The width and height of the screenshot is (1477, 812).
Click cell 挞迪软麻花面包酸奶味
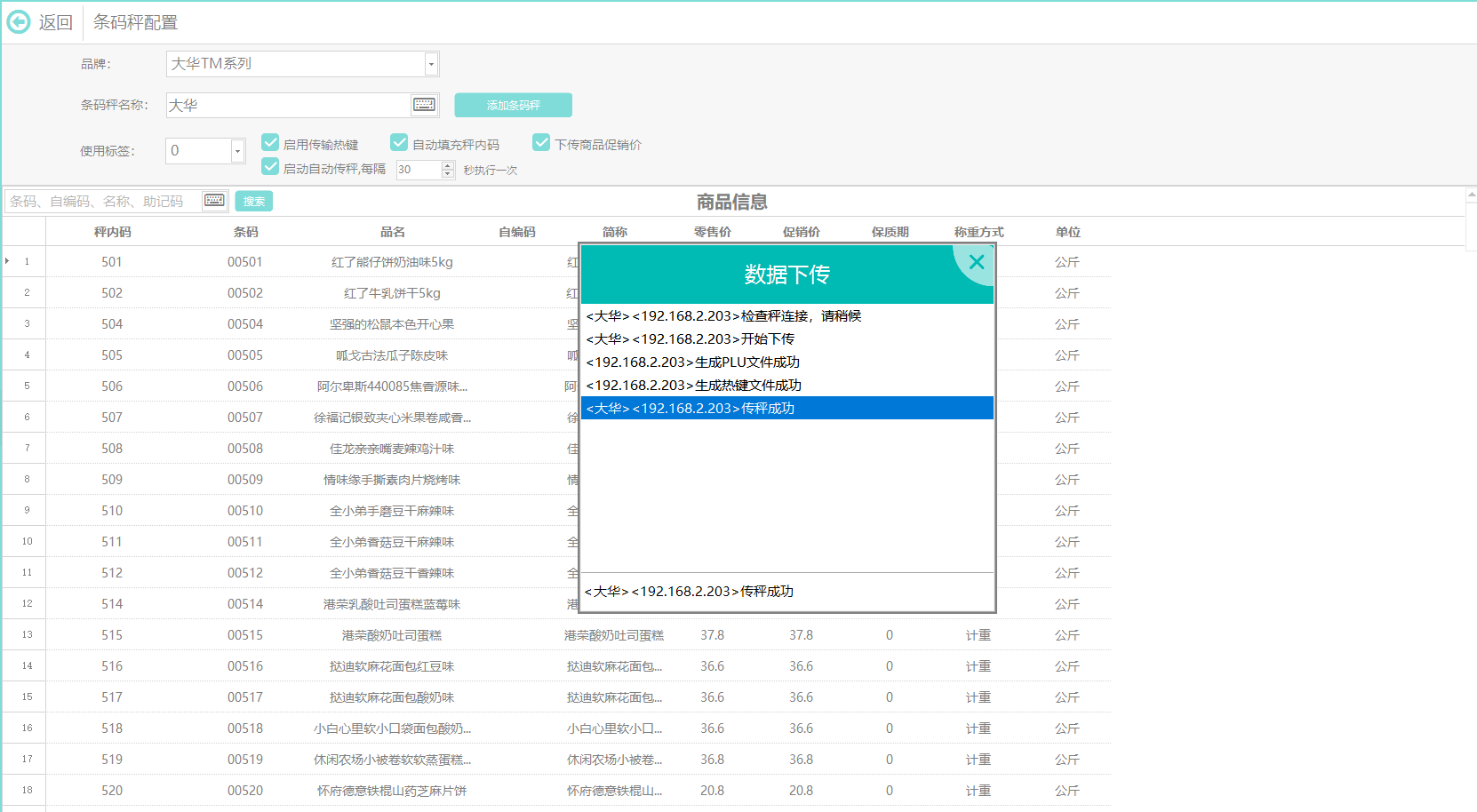click(x=392, y=697)
